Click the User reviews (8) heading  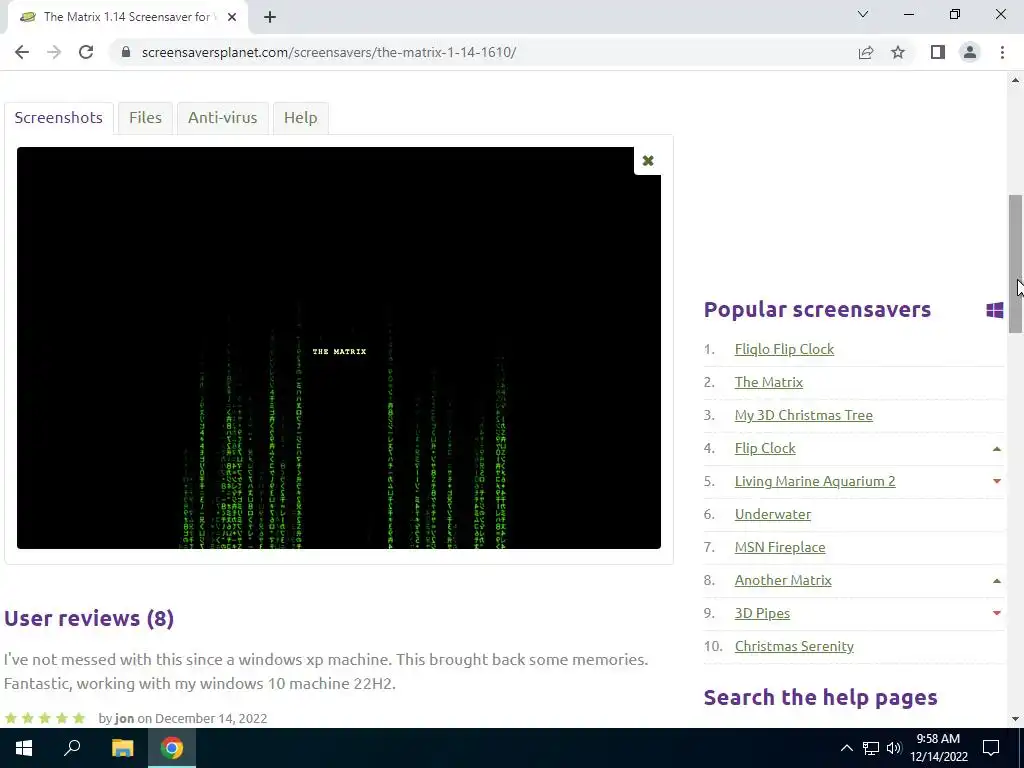[89, 618]
